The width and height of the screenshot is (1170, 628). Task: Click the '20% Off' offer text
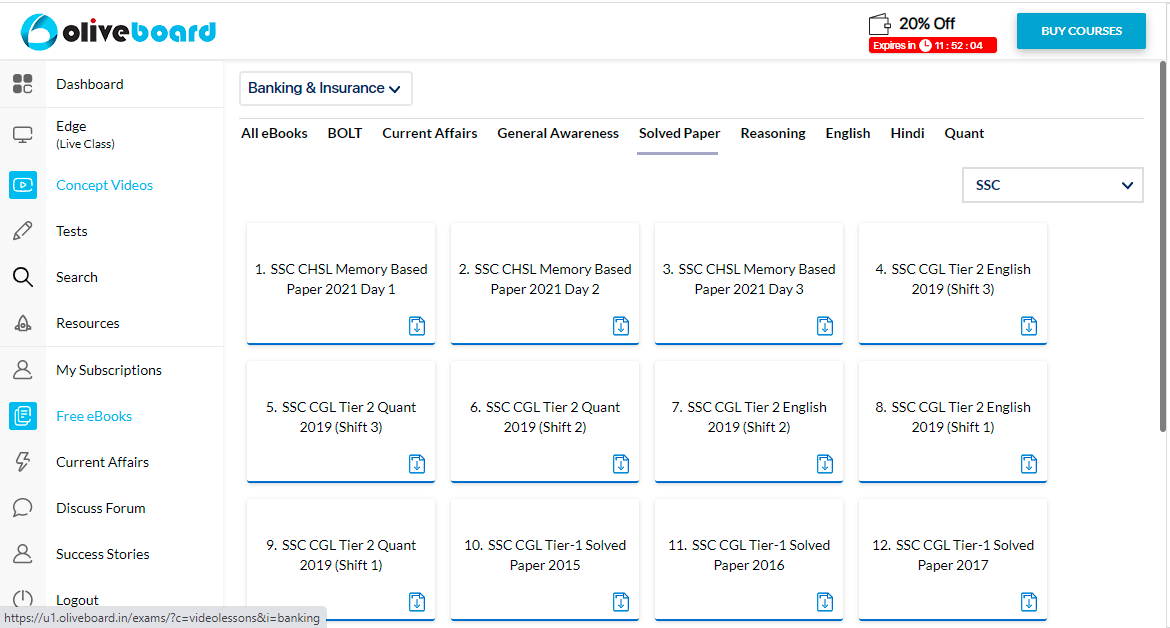click(927, 24)
